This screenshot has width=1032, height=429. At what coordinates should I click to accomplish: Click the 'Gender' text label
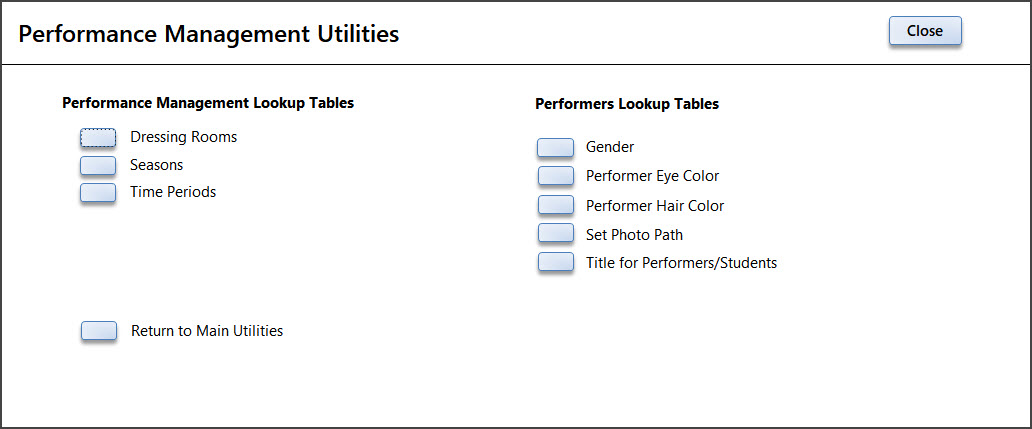[x=610, y=147]
